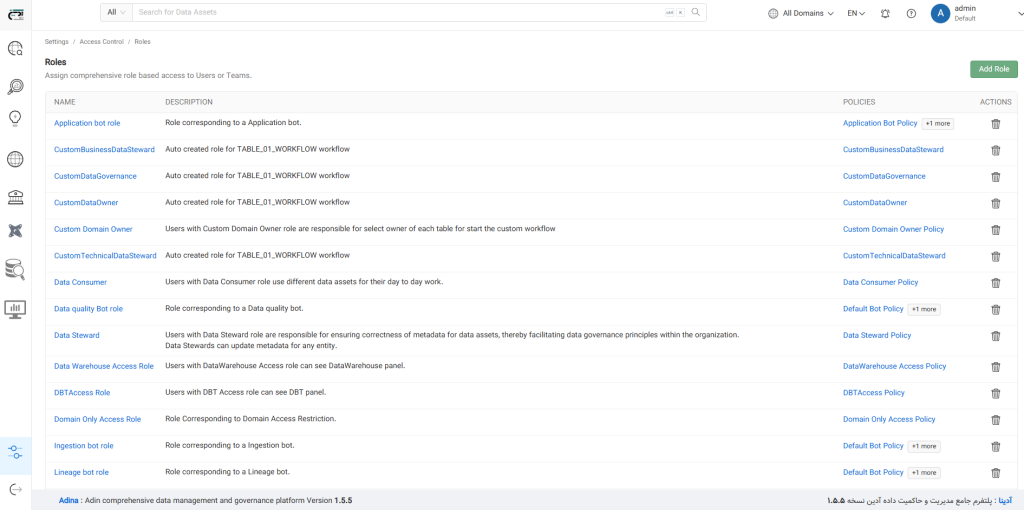Image resolution: width=1024 pixels, height=510 pixels.
Task: Open the Data Consumer role link
Action: (x=80, y=283)
